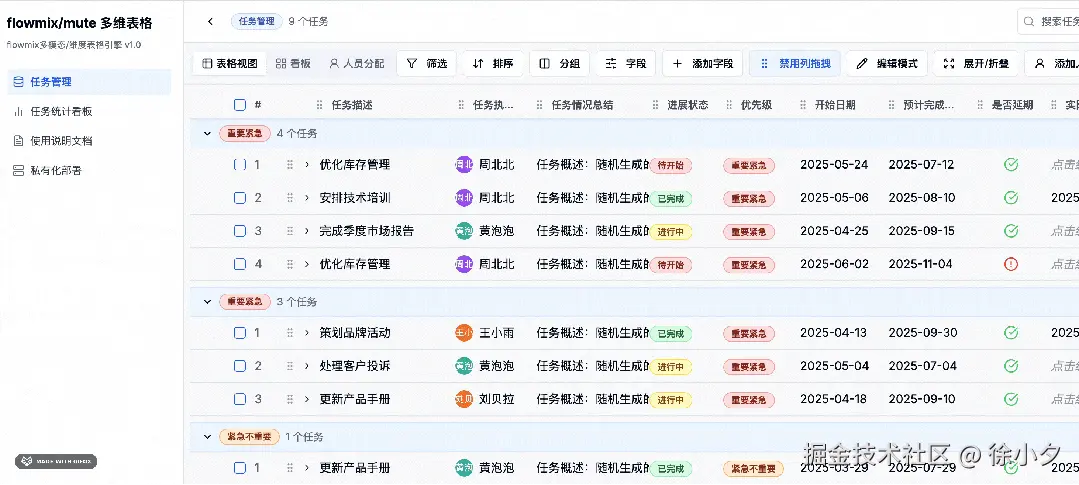Click the on-time check icon in the 2025-08-10 row
This screenshot has height=485, width=1079.
(x=1011, y=198)
